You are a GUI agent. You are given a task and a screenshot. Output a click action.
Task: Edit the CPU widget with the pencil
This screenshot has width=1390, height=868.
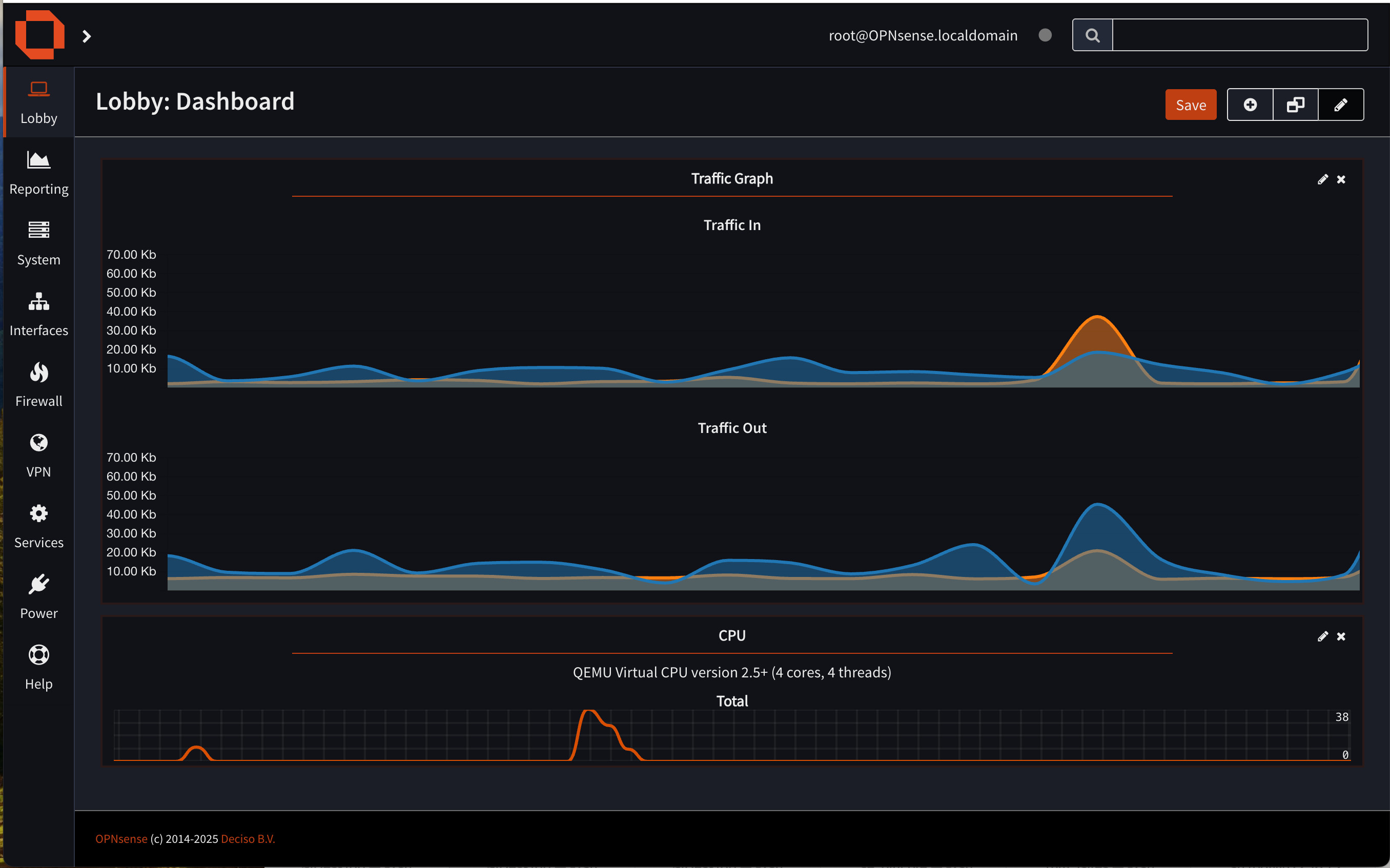[1322, 636]
